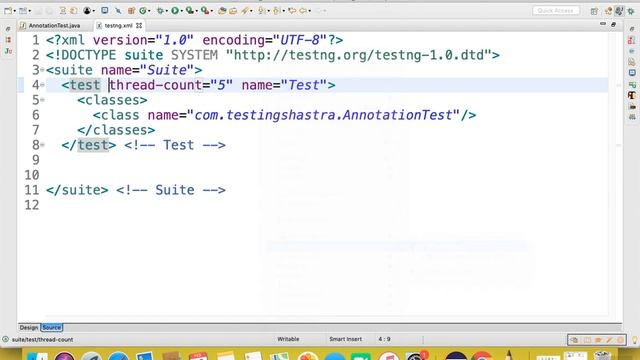Click the "Smart Insert" status bar entry
640x360 pixels.
tap(345, 339)
